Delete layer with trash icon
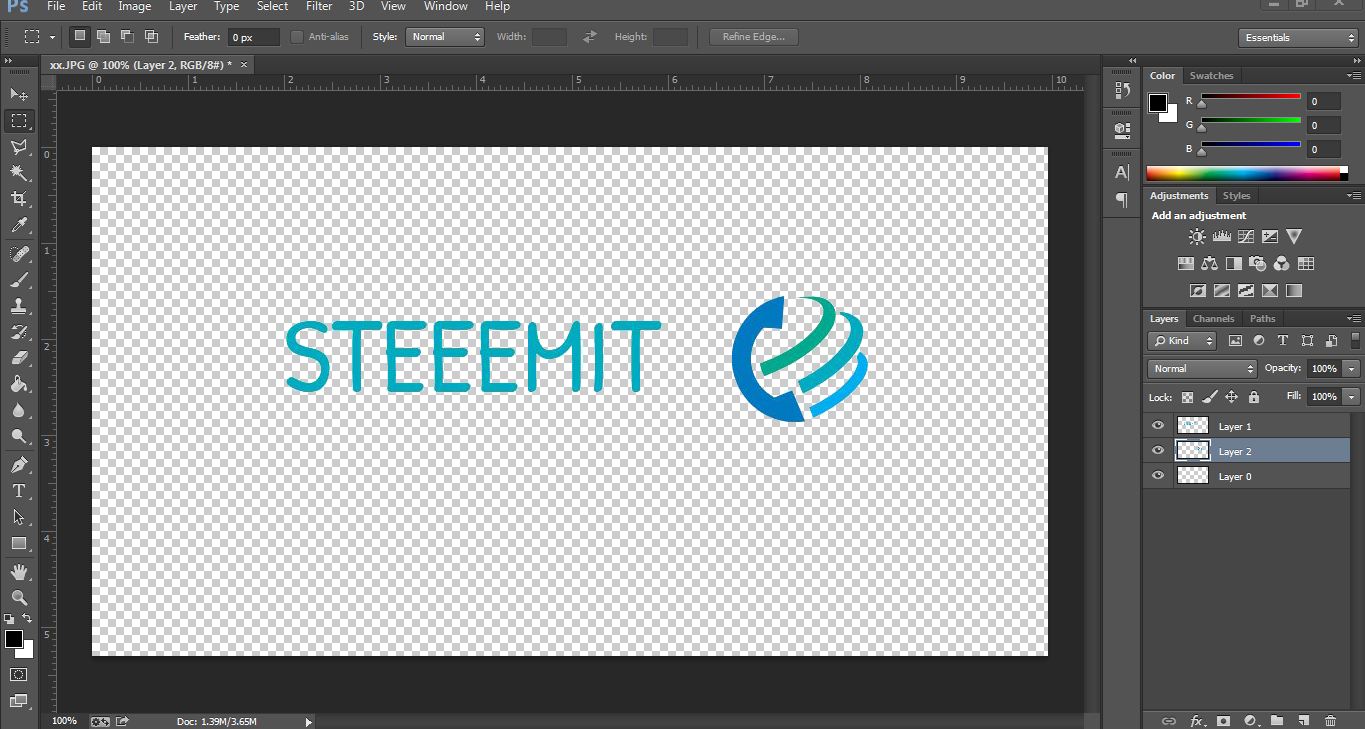The image size is (1365, 729). [1330, 720]
